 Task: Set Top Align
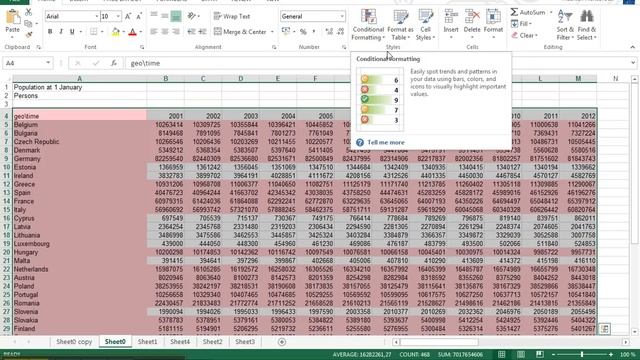point(154,16)
